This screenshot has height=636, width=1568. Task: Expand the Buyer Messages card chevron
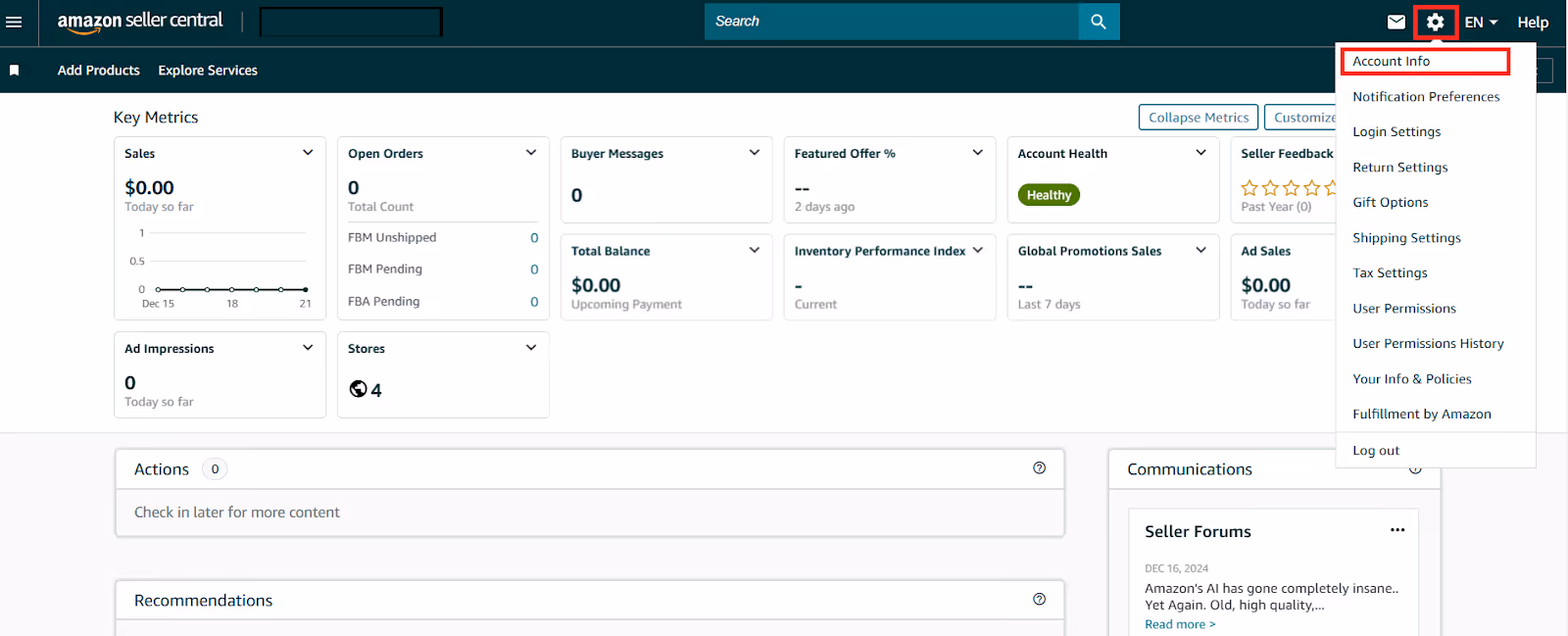point(755,153)
